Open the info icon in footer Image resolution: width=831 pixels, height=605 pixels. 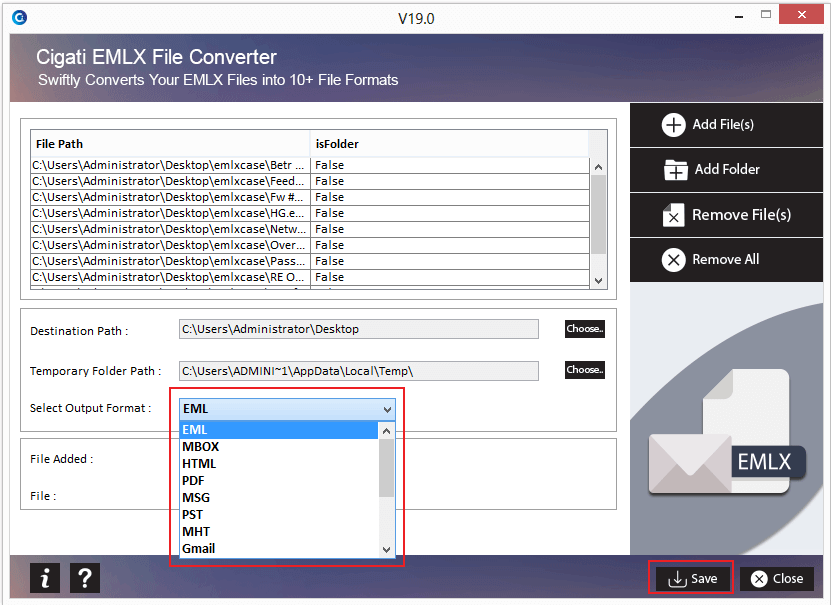tap(45, 578)
